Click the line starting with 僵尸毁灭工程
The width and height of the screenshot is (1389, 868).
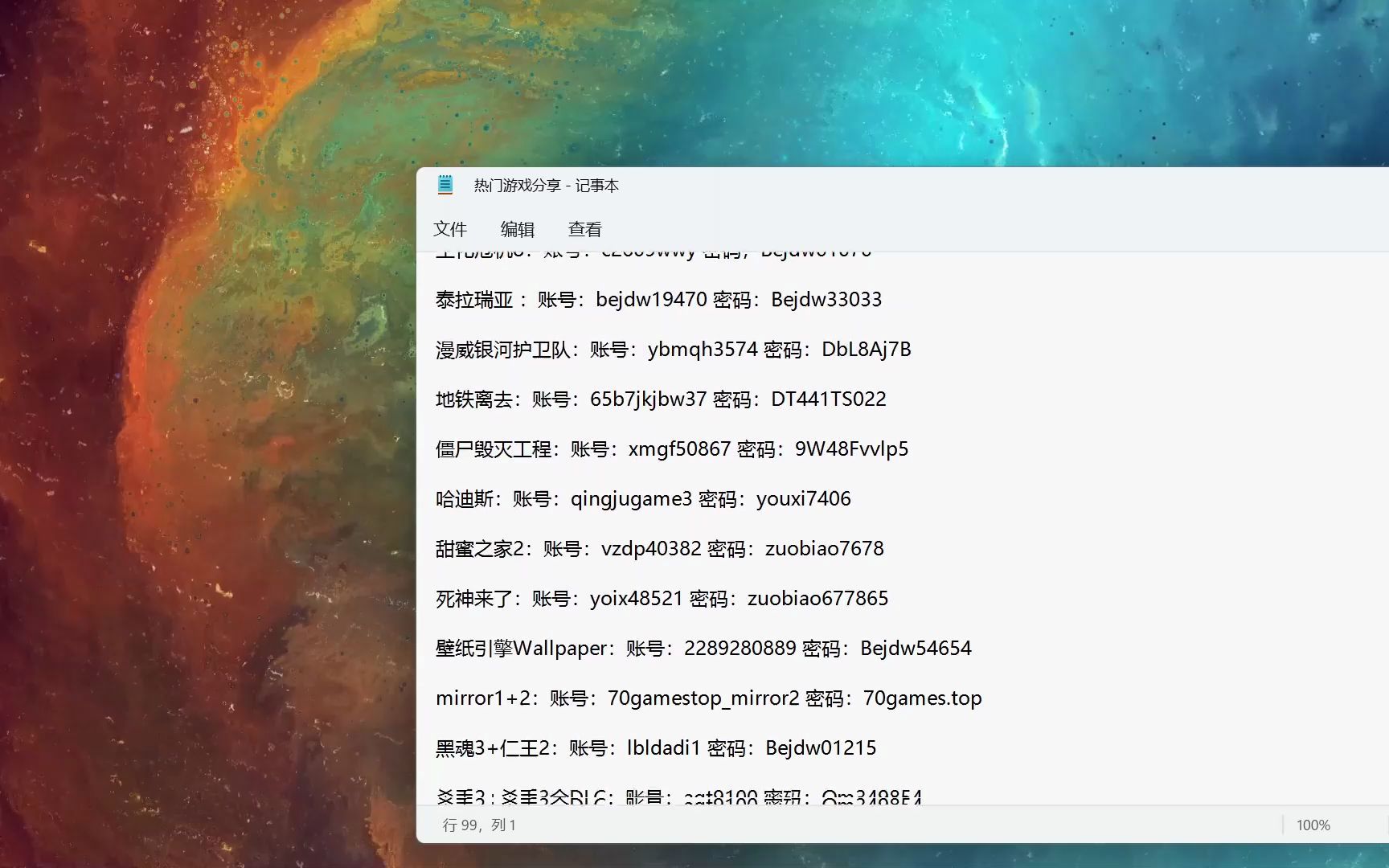point(672,449)
